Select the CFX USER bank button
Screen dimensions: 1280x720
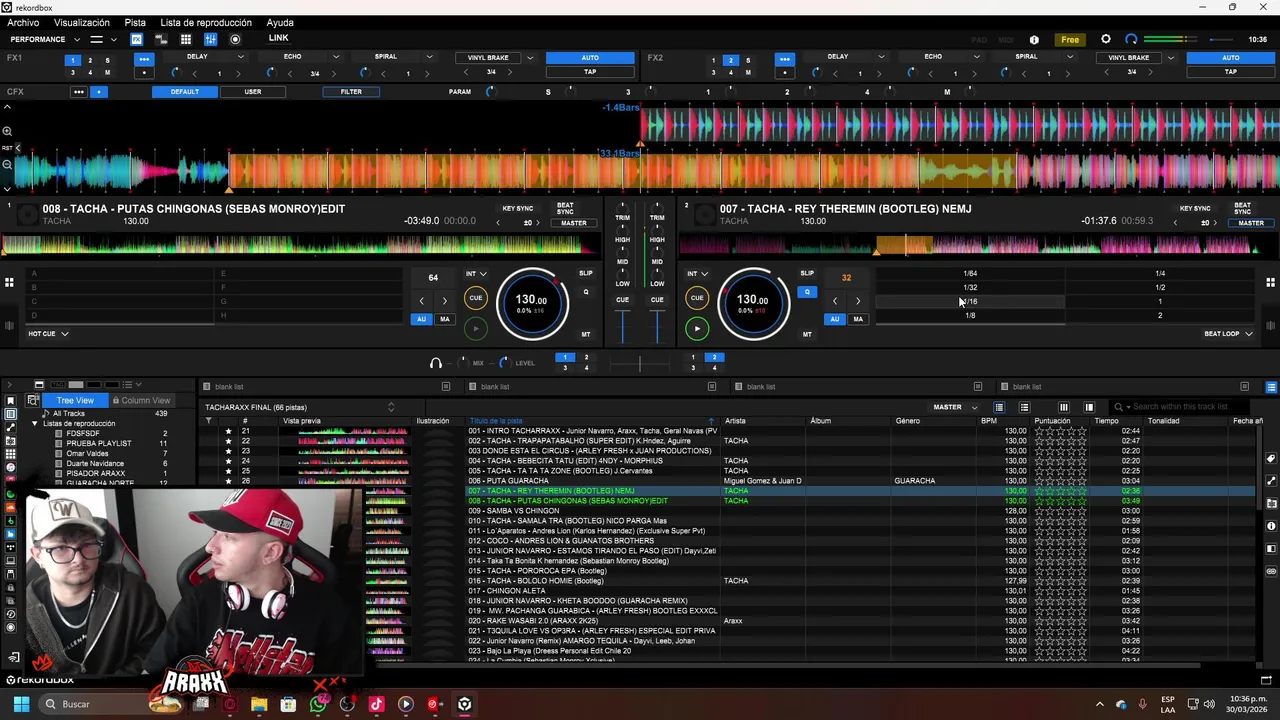pyautogui.click(x=253, y=92)
